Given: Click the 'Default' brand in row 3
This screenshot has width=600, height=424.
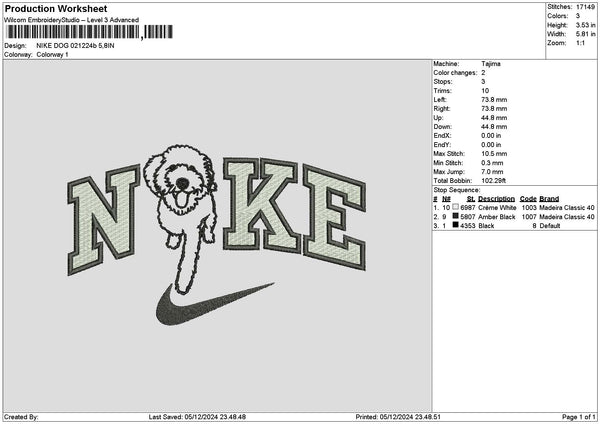Looking at the screenshot, I should click(x=549, y=226).
